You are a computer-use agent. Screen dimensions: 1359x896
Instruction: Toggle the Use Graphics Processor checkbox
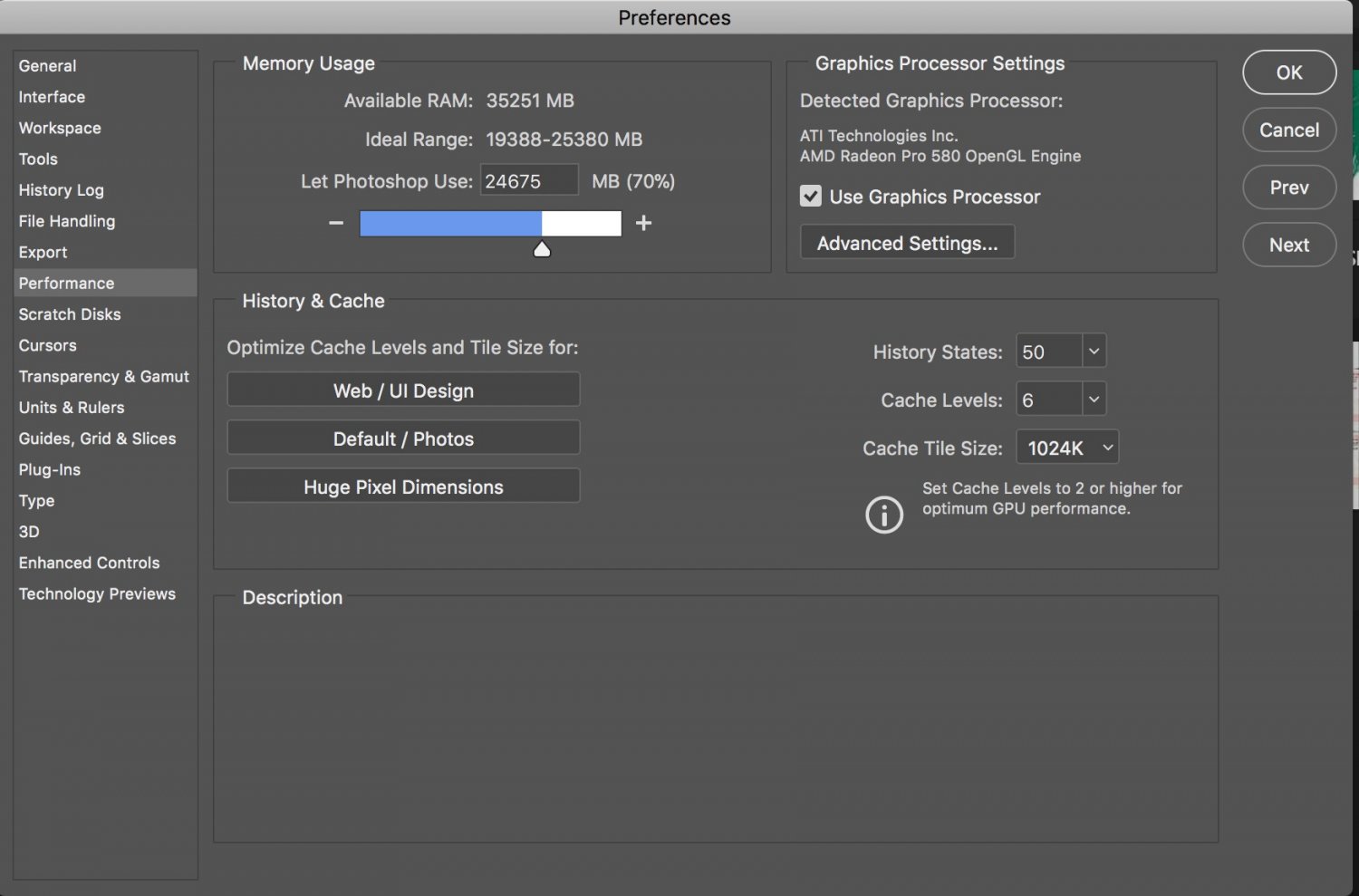811,196
